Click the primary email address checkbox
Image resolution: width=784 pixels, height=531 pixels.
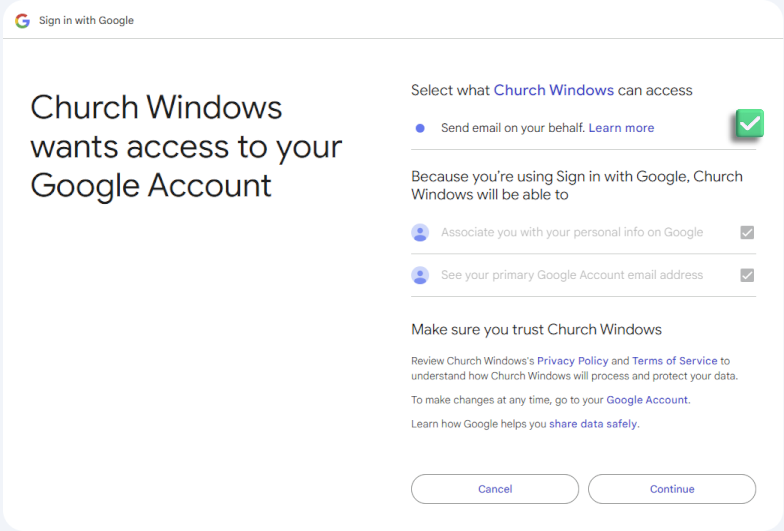[747, 275]
